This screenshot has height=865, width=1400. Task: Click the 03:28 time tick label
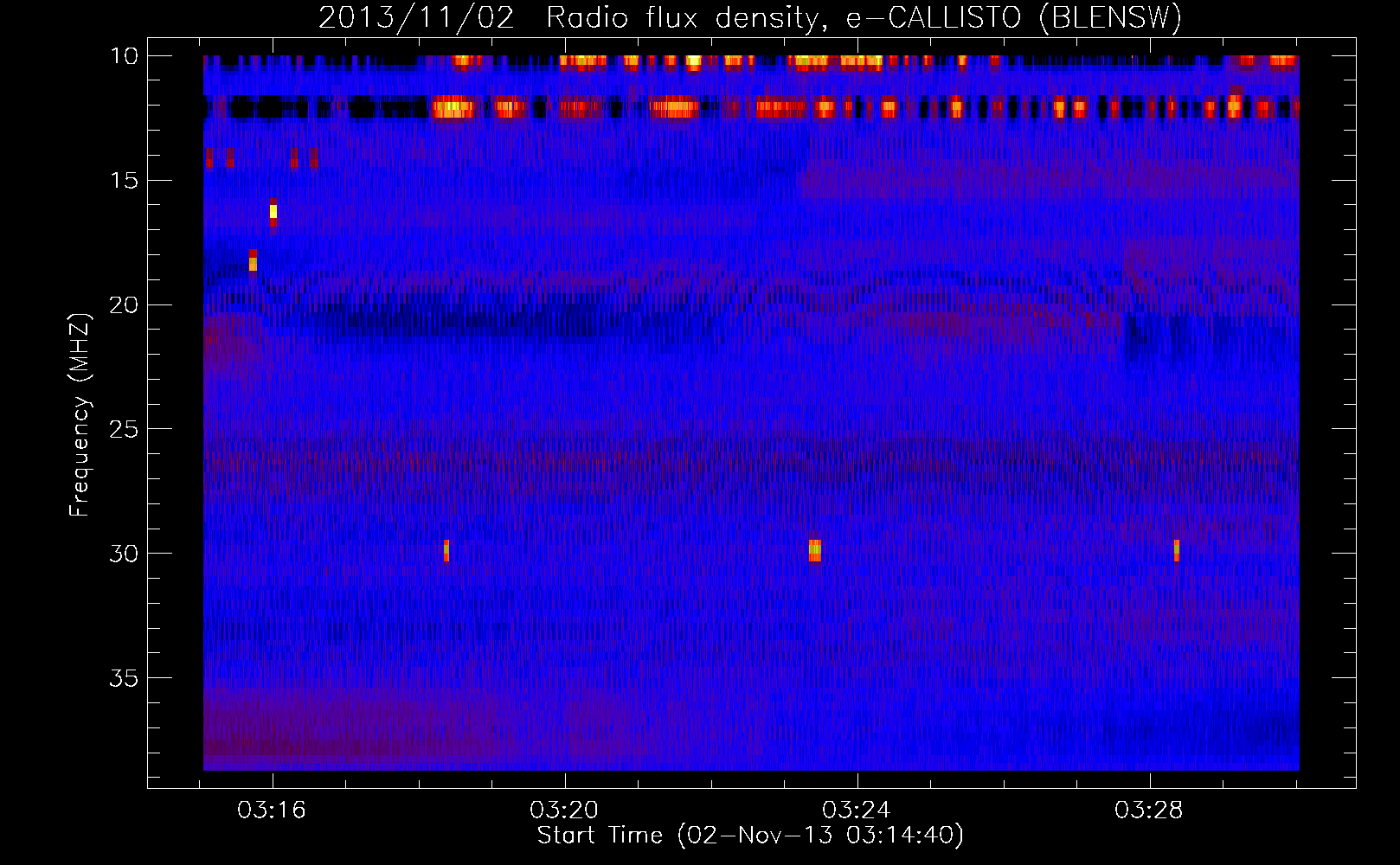click(1149, 811)
